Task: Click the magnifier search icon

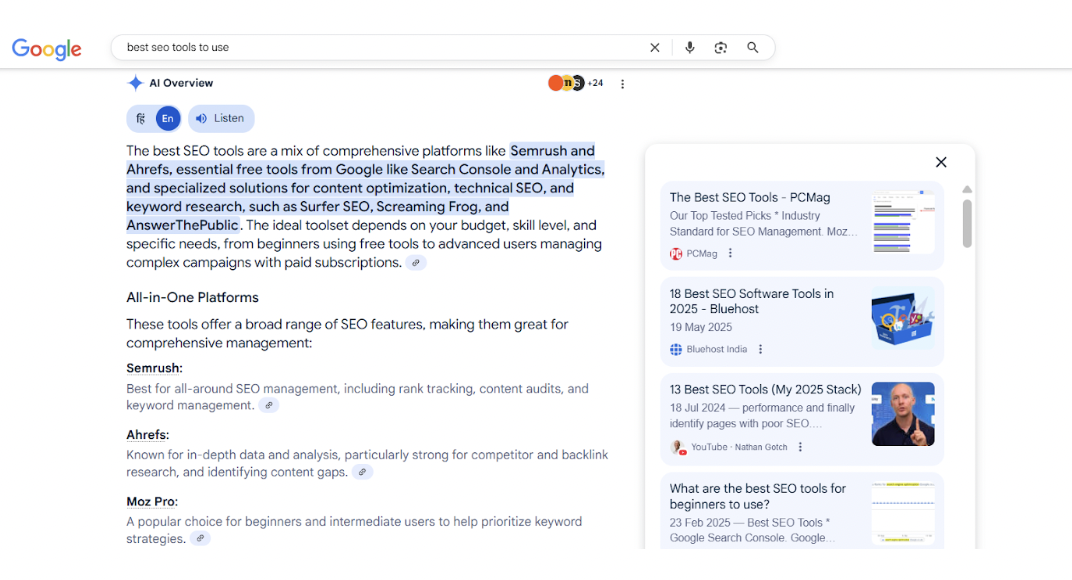Action: tap(753, 47)
